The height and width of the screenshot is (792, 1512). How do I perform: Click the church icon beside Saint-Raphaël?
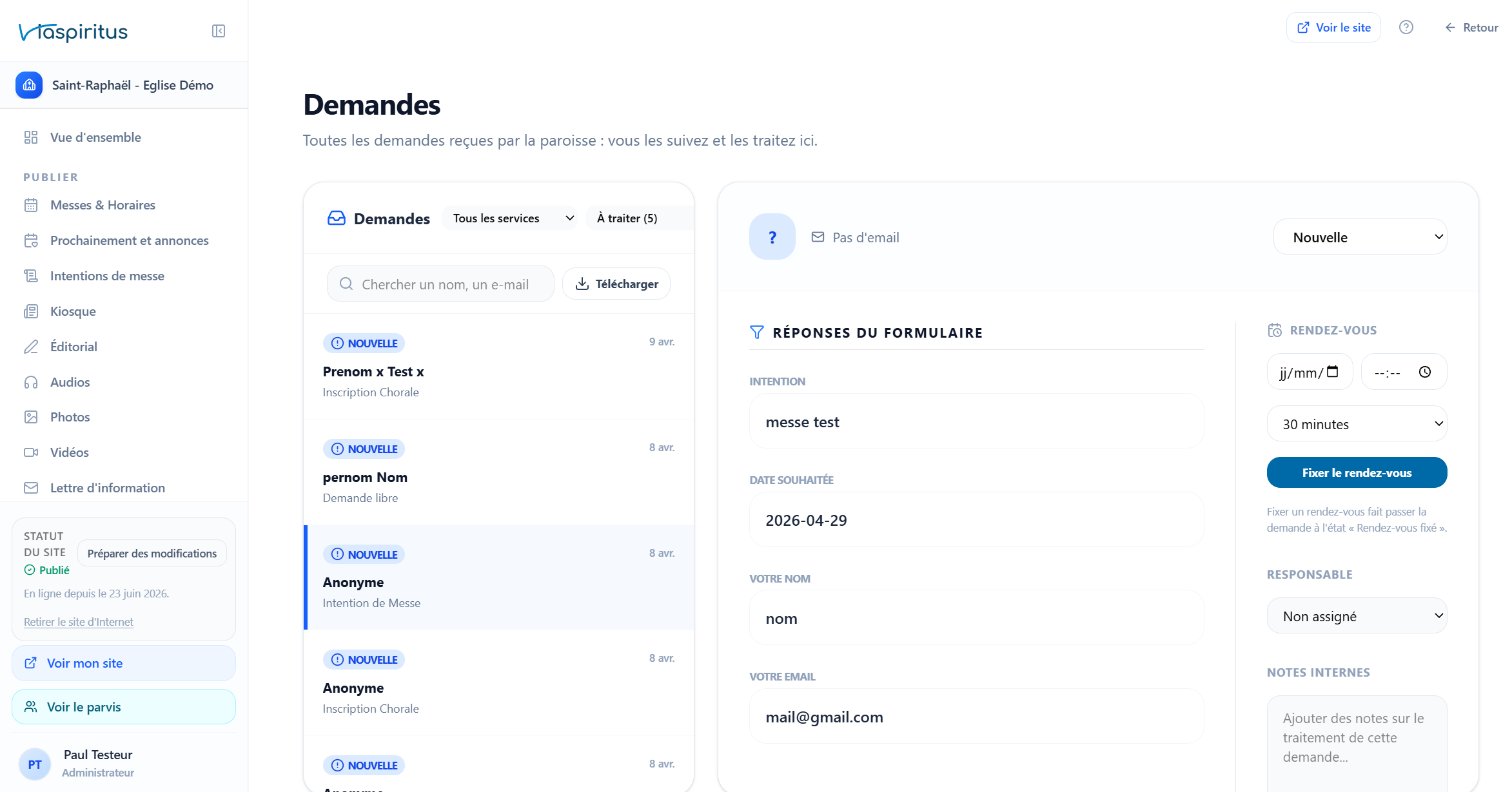pos(29,85)
